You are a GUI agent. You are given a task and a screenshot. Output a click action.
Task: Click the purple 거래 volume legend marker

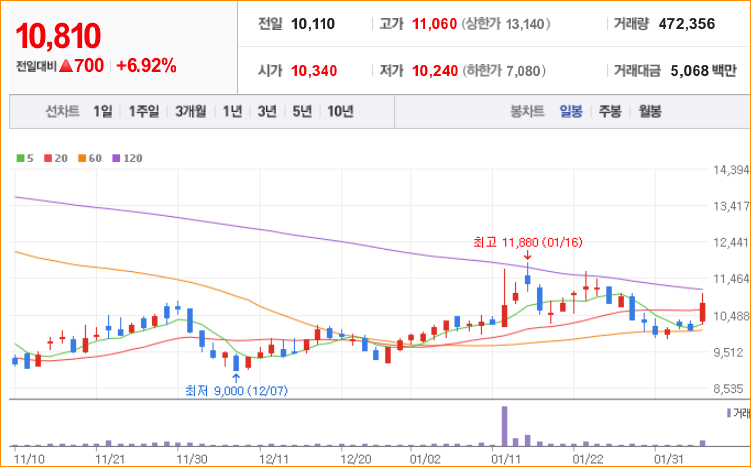[x=729, y=412]
